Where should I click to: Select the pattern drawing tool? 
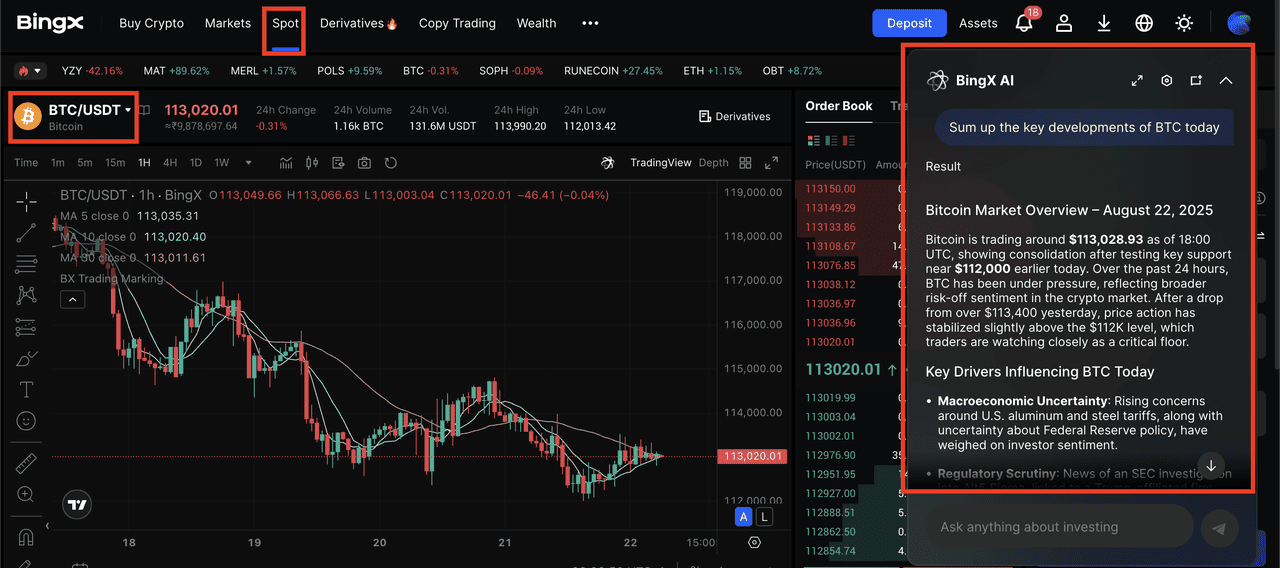(x=27, y=296)
